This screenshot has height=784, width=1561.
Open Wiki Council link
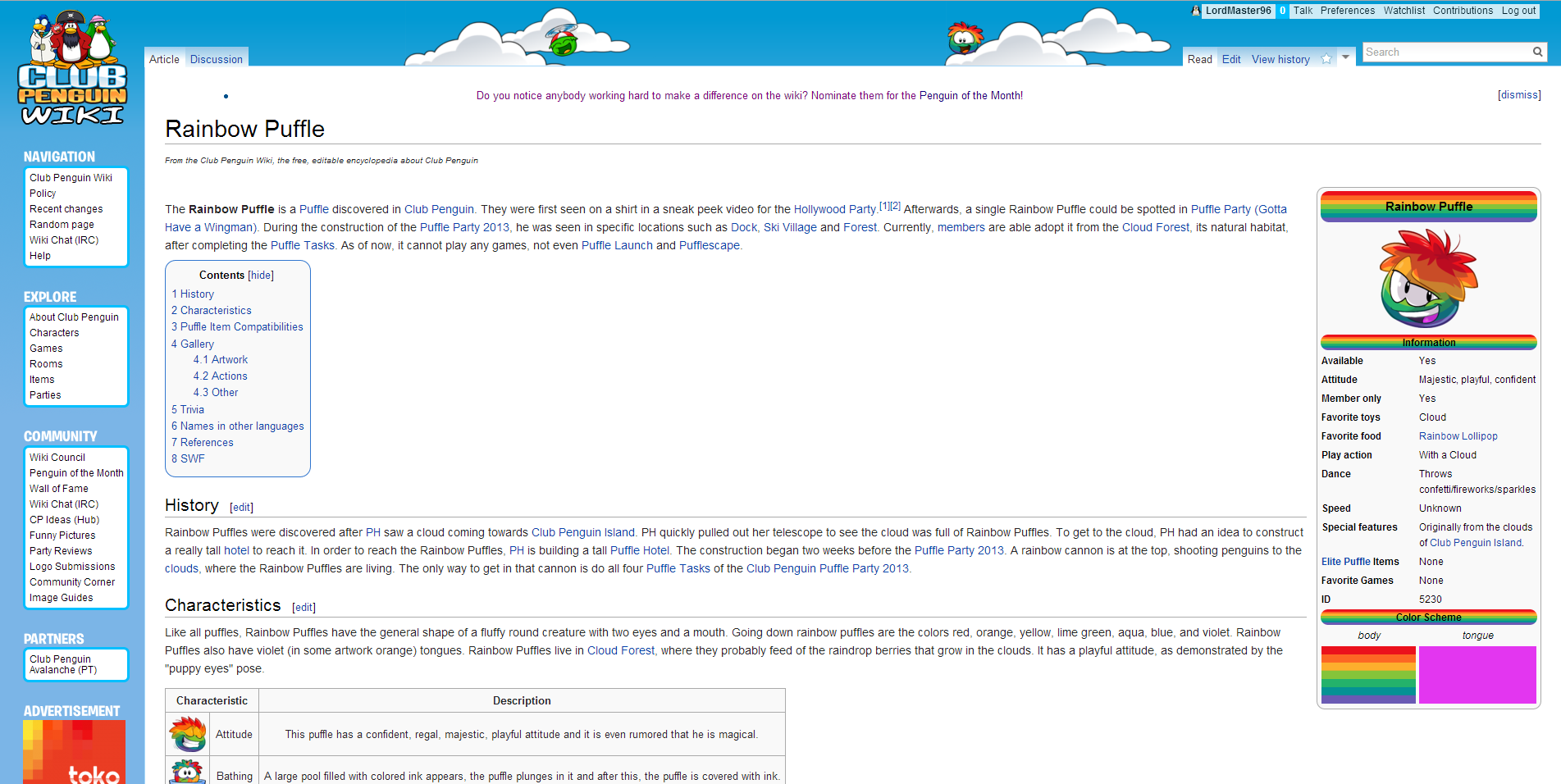coord(57,458)
